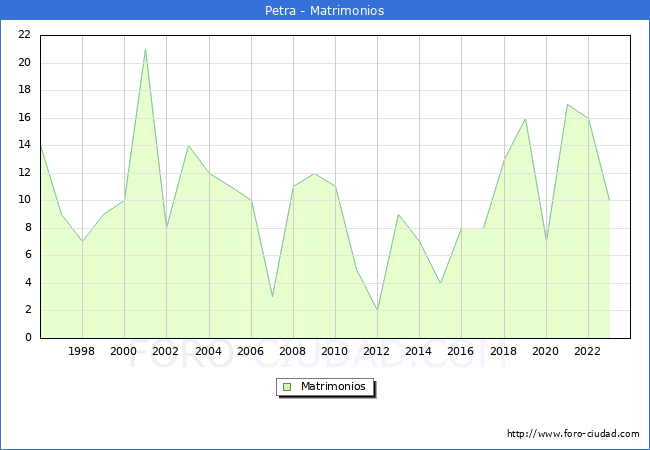The width and height of the screenshot is (650, 450).
Task: Click y-axis value 12
Action: point(25,172)
